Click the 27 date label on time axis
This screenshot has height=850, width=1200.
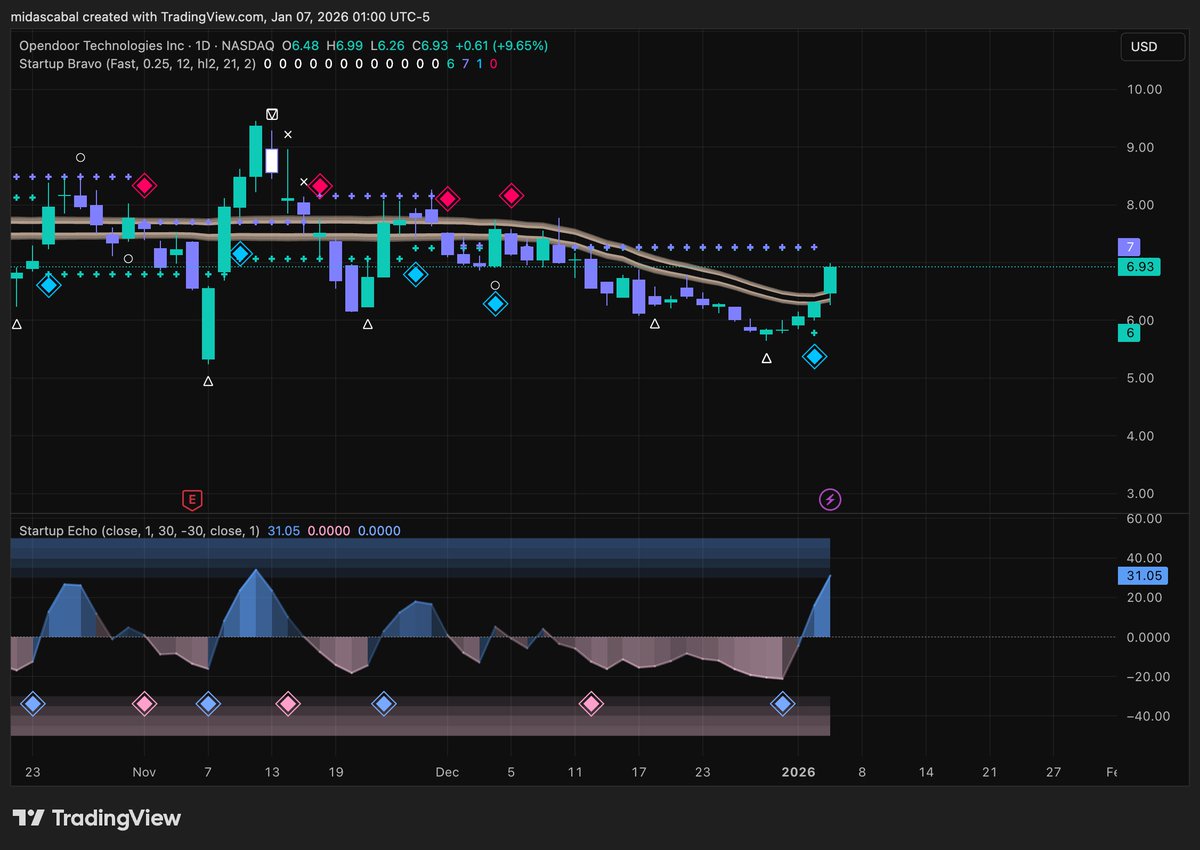(x=1053, y=773)
